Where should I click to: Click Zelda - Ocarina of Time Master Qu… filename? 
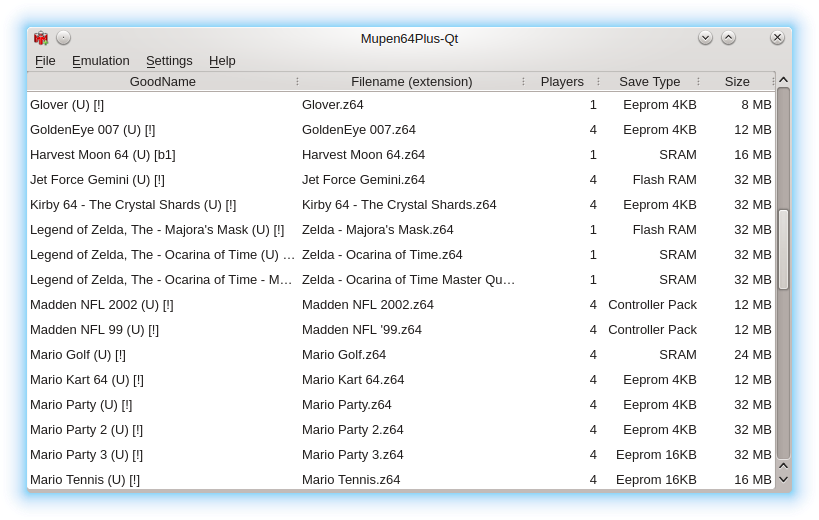408,280
